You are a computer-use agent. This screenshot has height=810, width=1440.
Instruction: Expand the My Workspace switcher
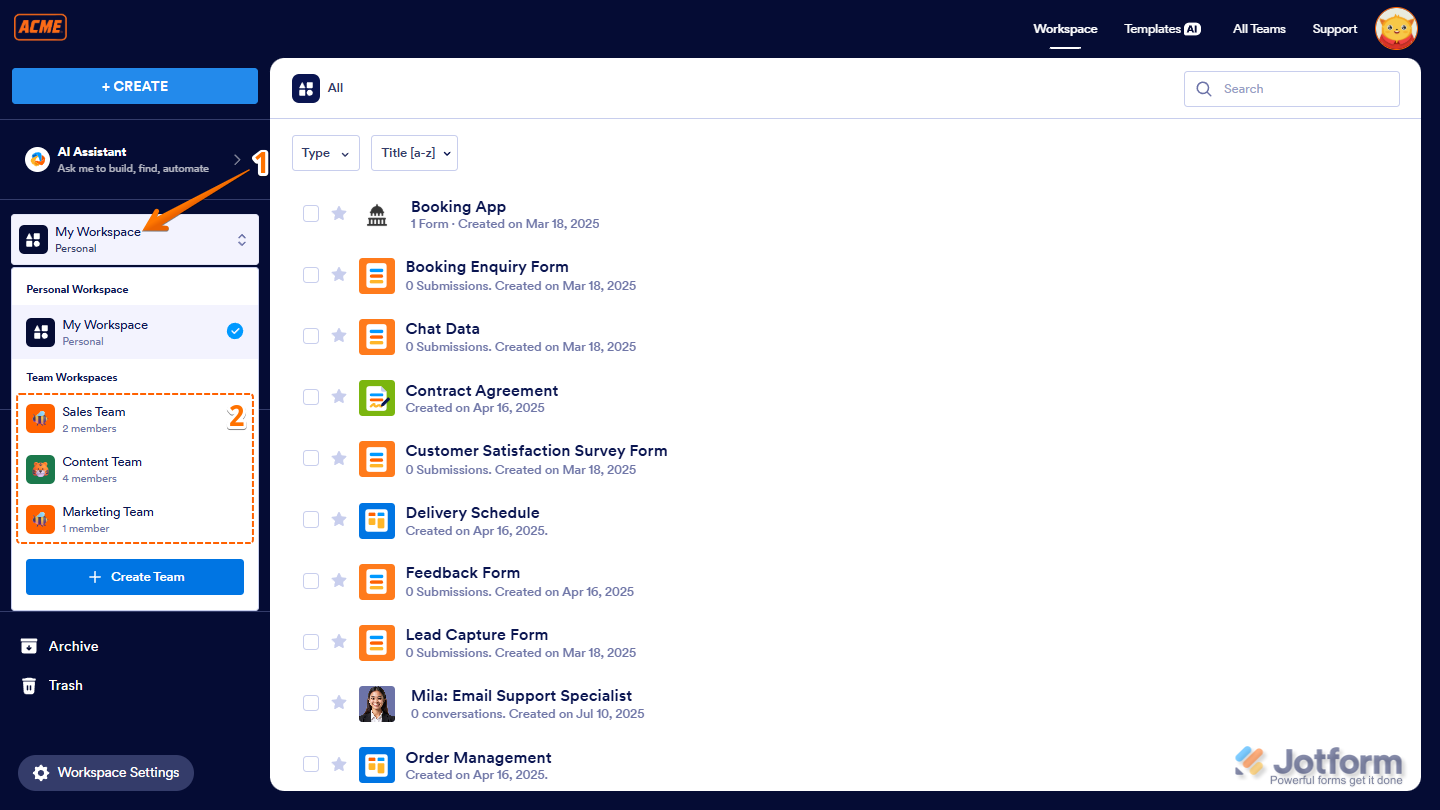(x=242, y=239)
